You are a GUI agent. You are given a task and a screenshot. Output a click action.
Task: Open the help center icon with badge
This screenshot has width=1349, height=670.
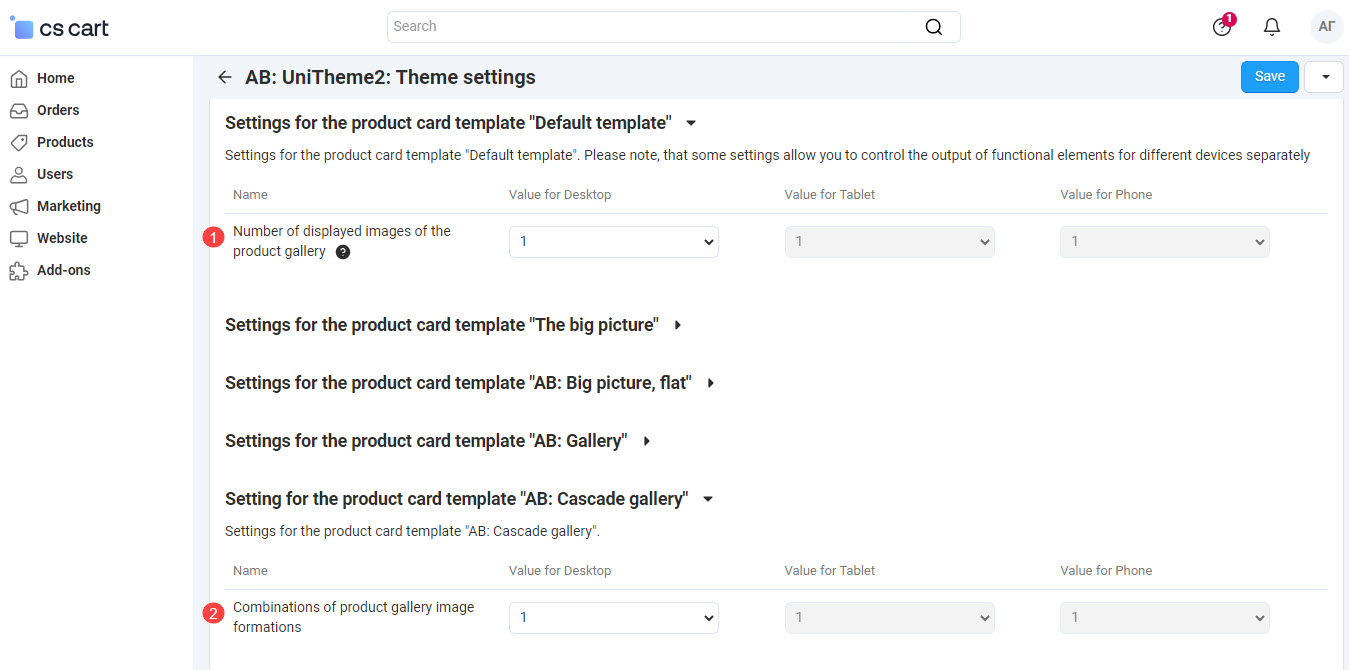pyautogui.click(x=1222, y=27)
